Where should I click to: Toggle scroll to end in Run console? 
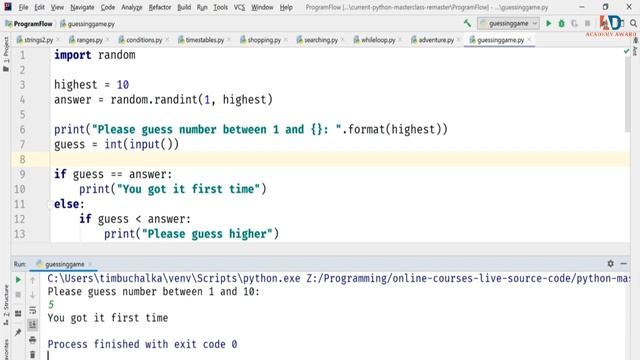click(x=33, y=325)
